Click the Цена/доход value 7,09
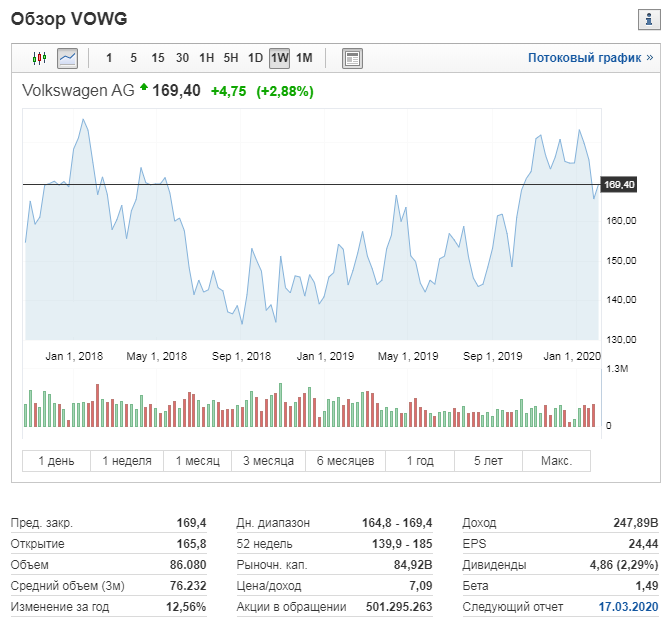 tap(420, 586)
